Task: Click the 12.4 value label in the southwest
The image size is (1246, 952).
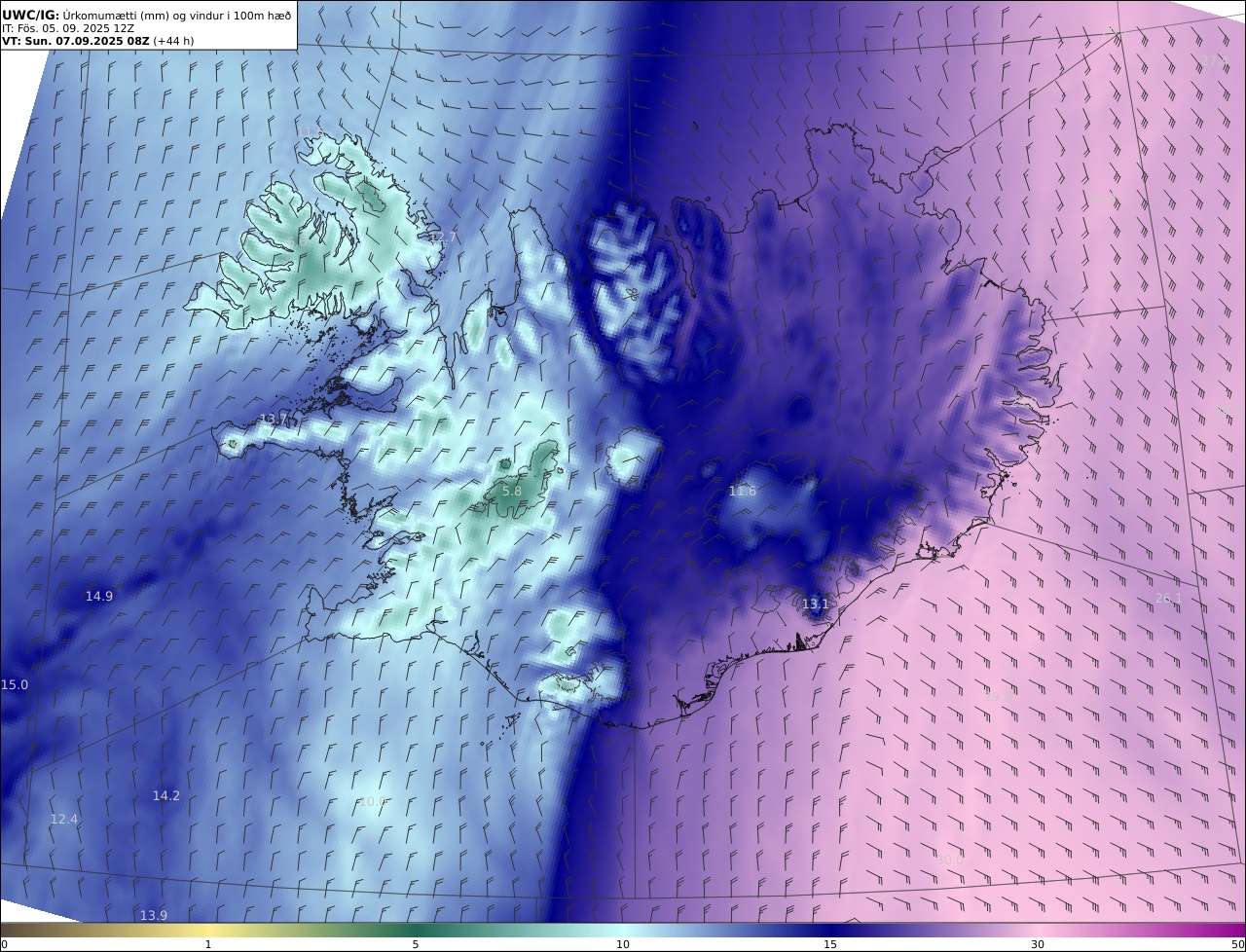Action: 64,820
